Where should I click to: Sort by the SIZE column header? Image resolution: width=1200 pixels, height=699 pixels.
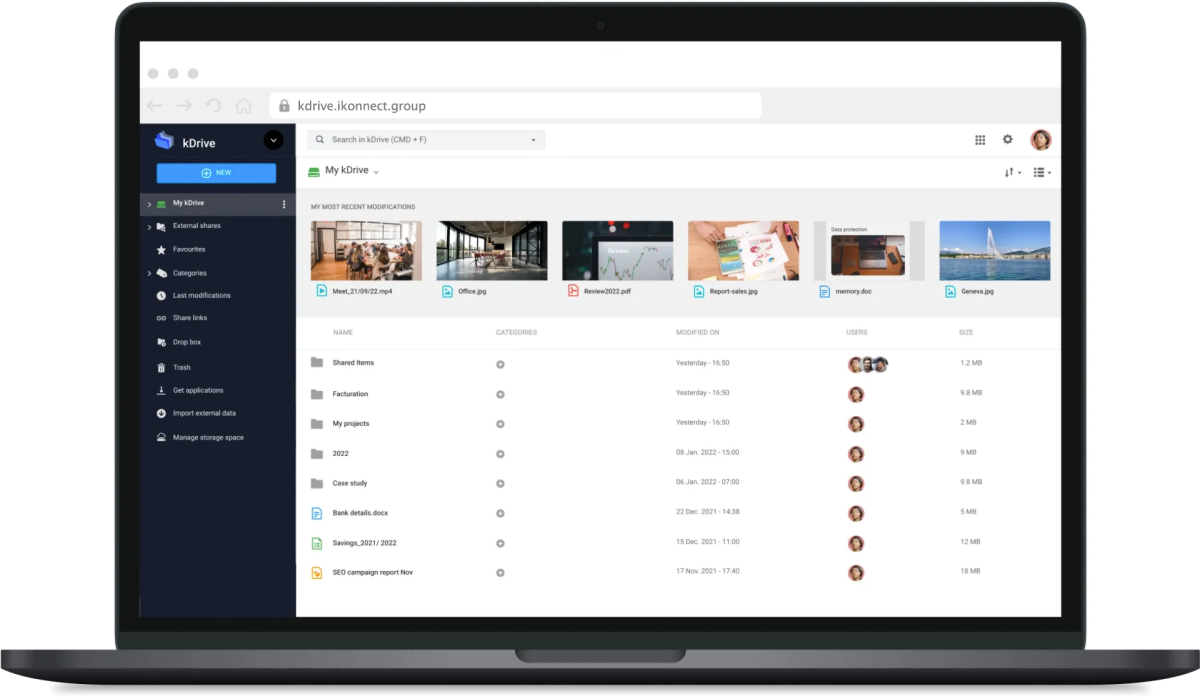[x=967, y=332]
